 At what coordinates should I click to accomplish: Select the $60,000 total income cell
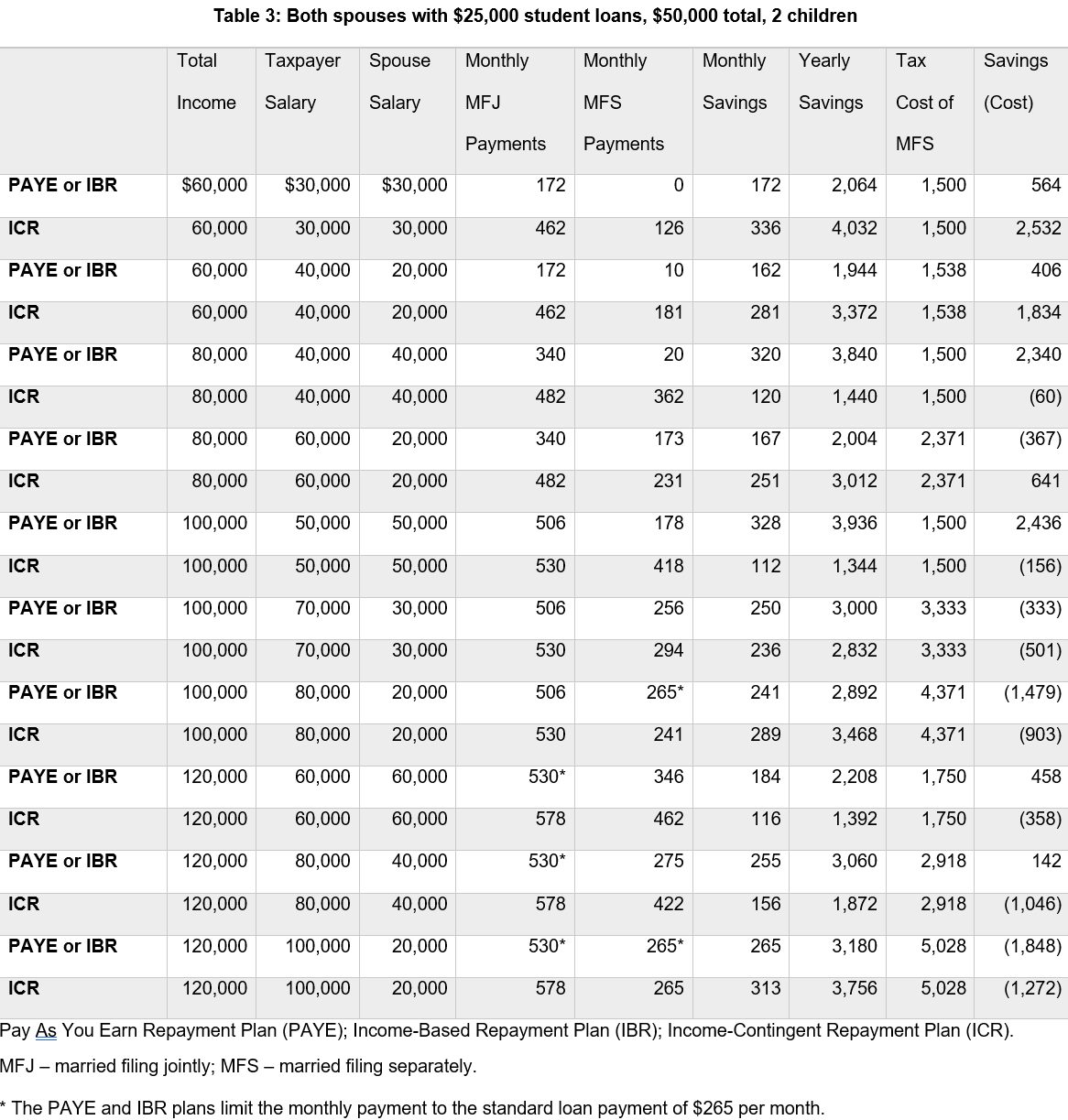click(x=214, y=185)
